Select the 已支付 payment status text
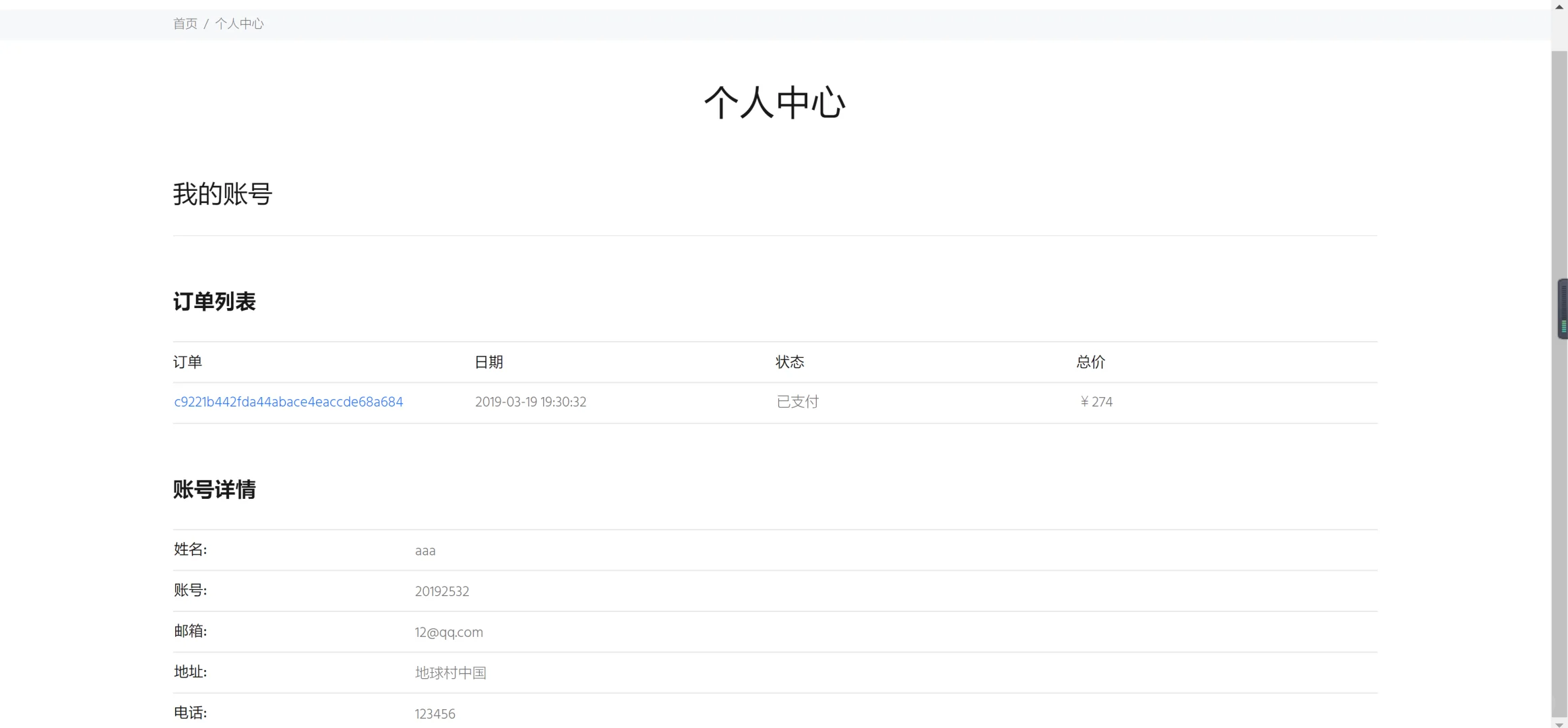Viewport: 1568px width, 728px height. pos(796,401)
